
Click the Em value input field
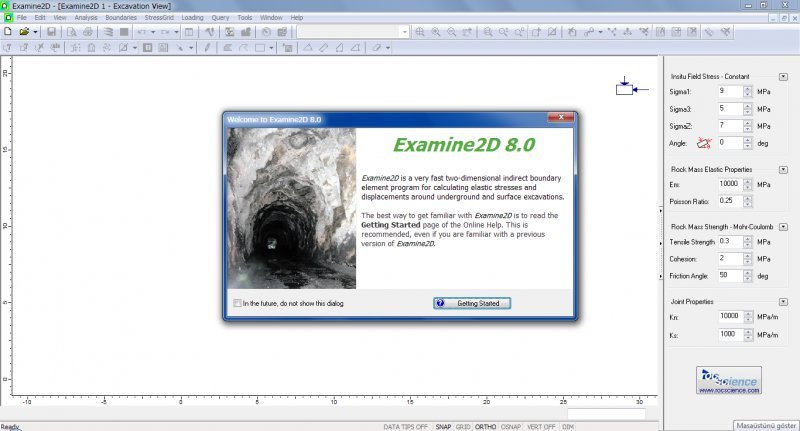coord(730,184)
